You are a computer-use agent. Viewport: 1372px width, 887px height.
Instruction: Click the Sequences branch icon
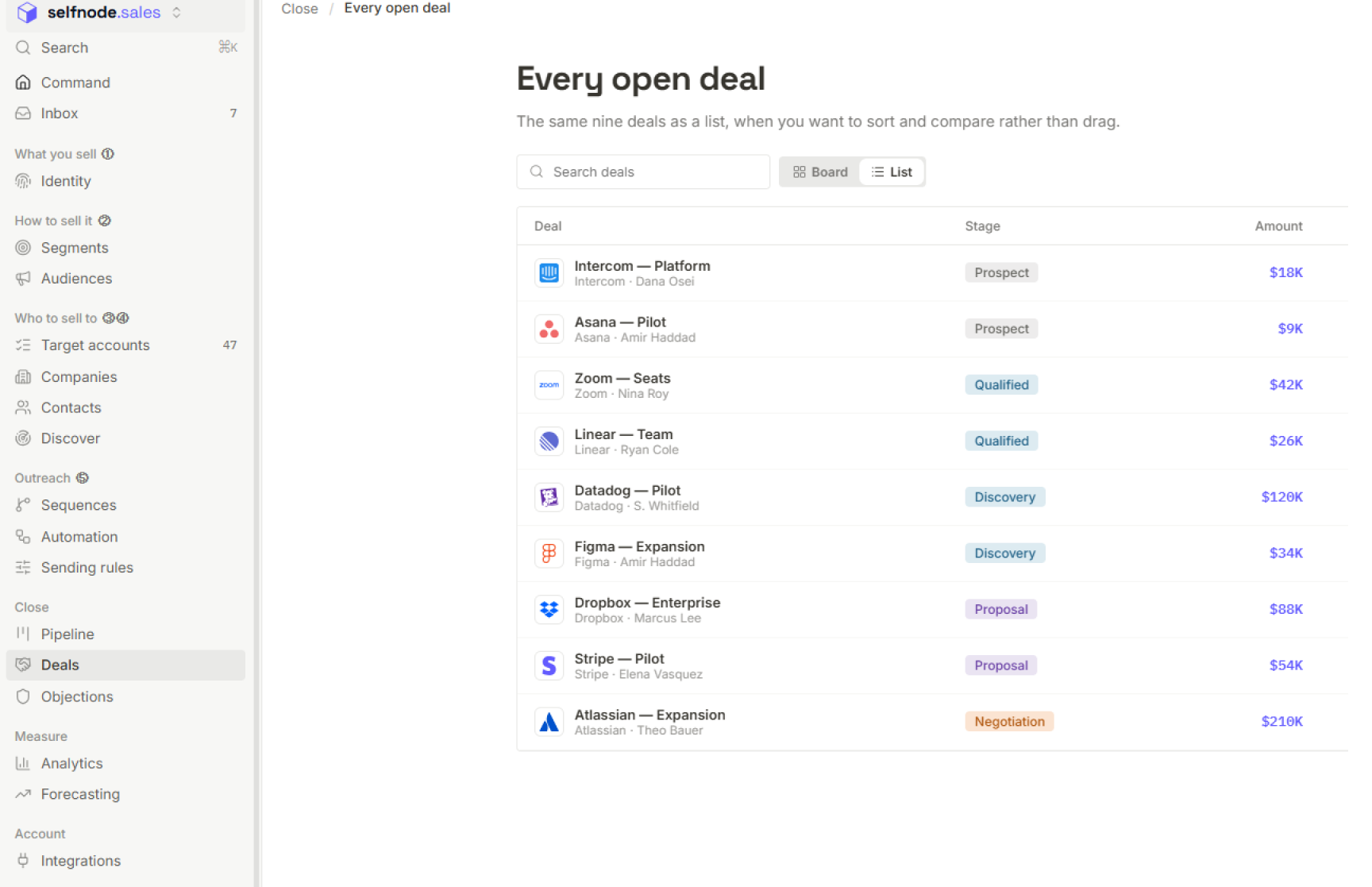pyautogui.click(x=23, y=505)
